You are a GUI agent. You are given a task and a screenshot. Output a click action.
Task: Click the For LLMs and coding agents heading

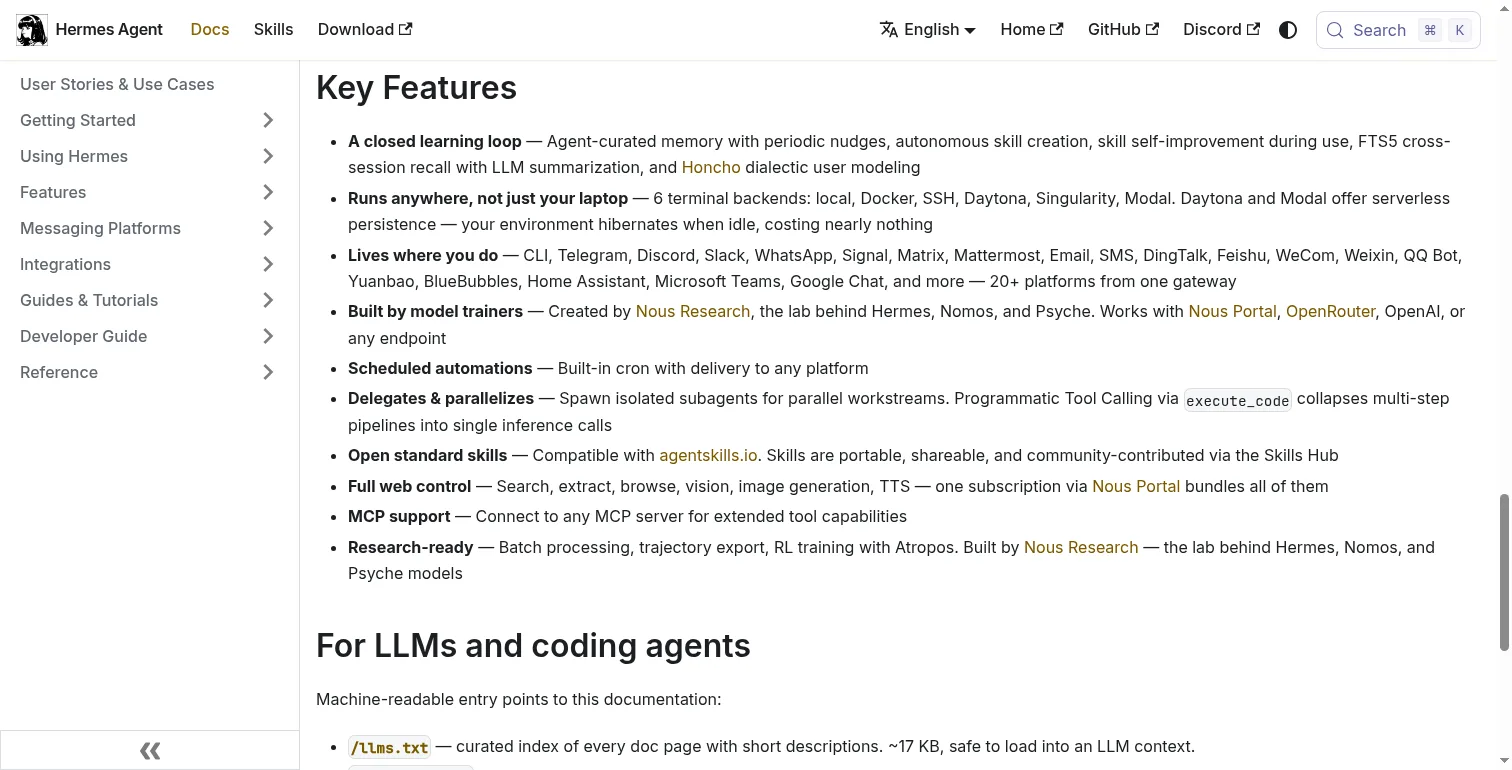coord(533,646)
